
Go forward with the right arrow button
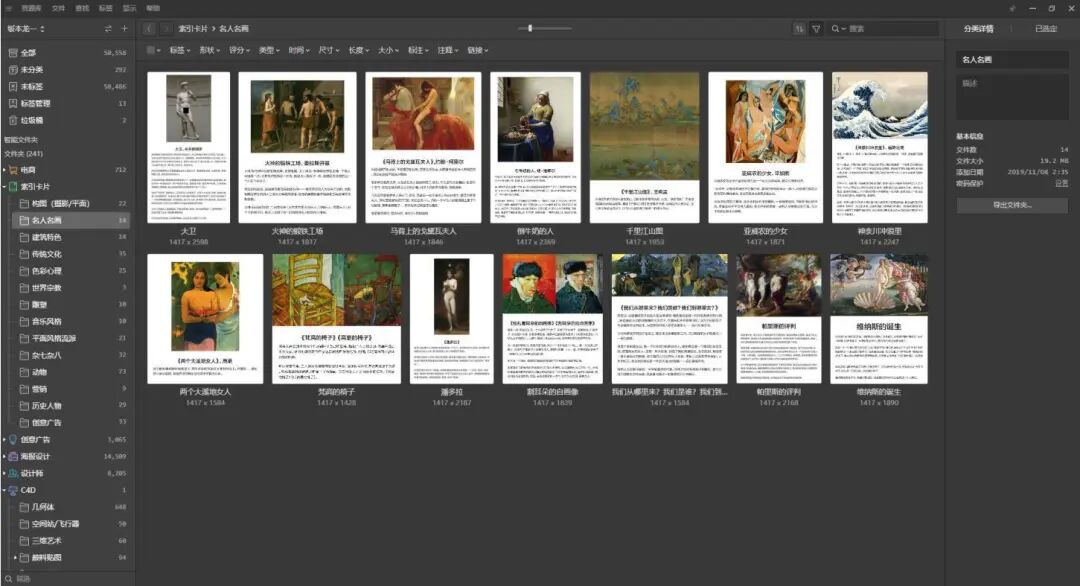click(x=165, y=29)
